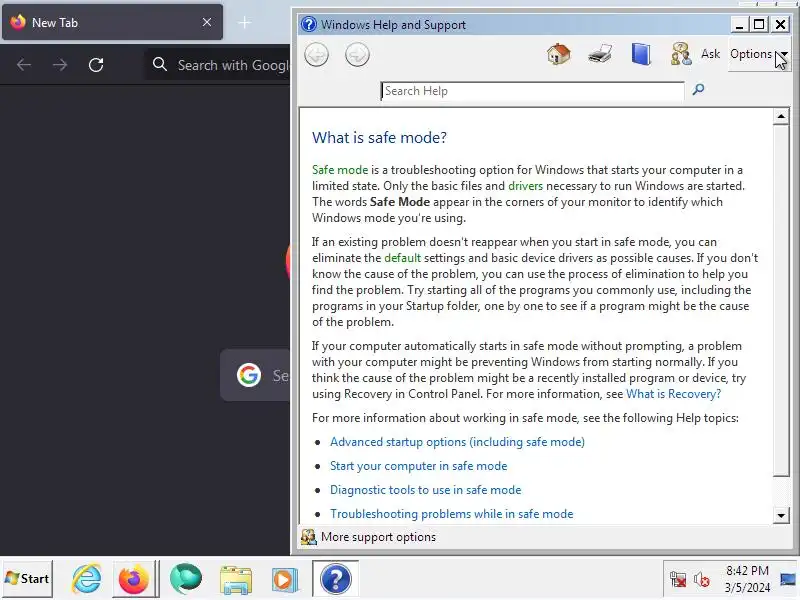Click the Firefox address bar search field

[218, 65]
